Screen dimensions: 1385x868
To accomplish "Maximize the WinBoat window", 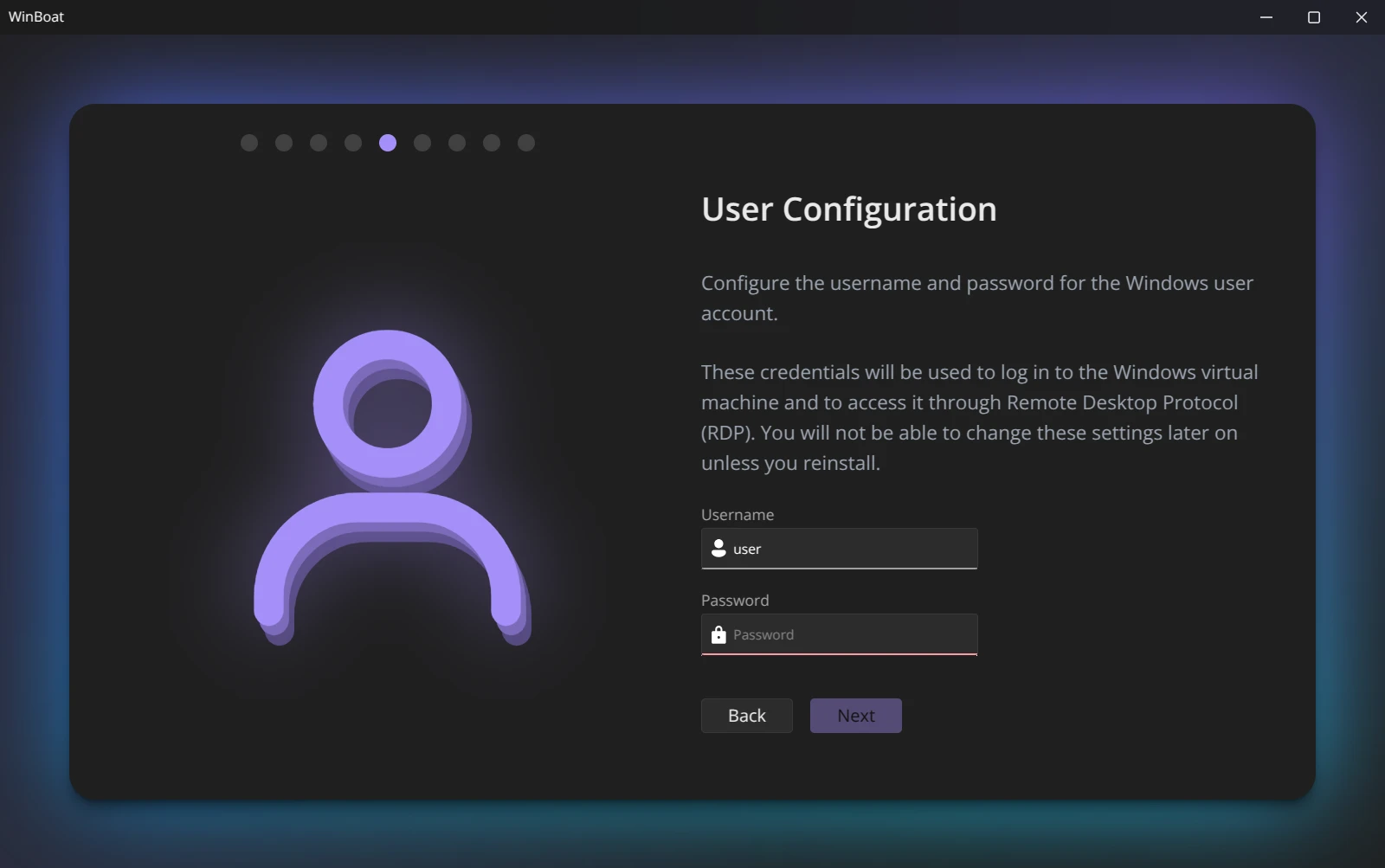I will (1313, 17).
